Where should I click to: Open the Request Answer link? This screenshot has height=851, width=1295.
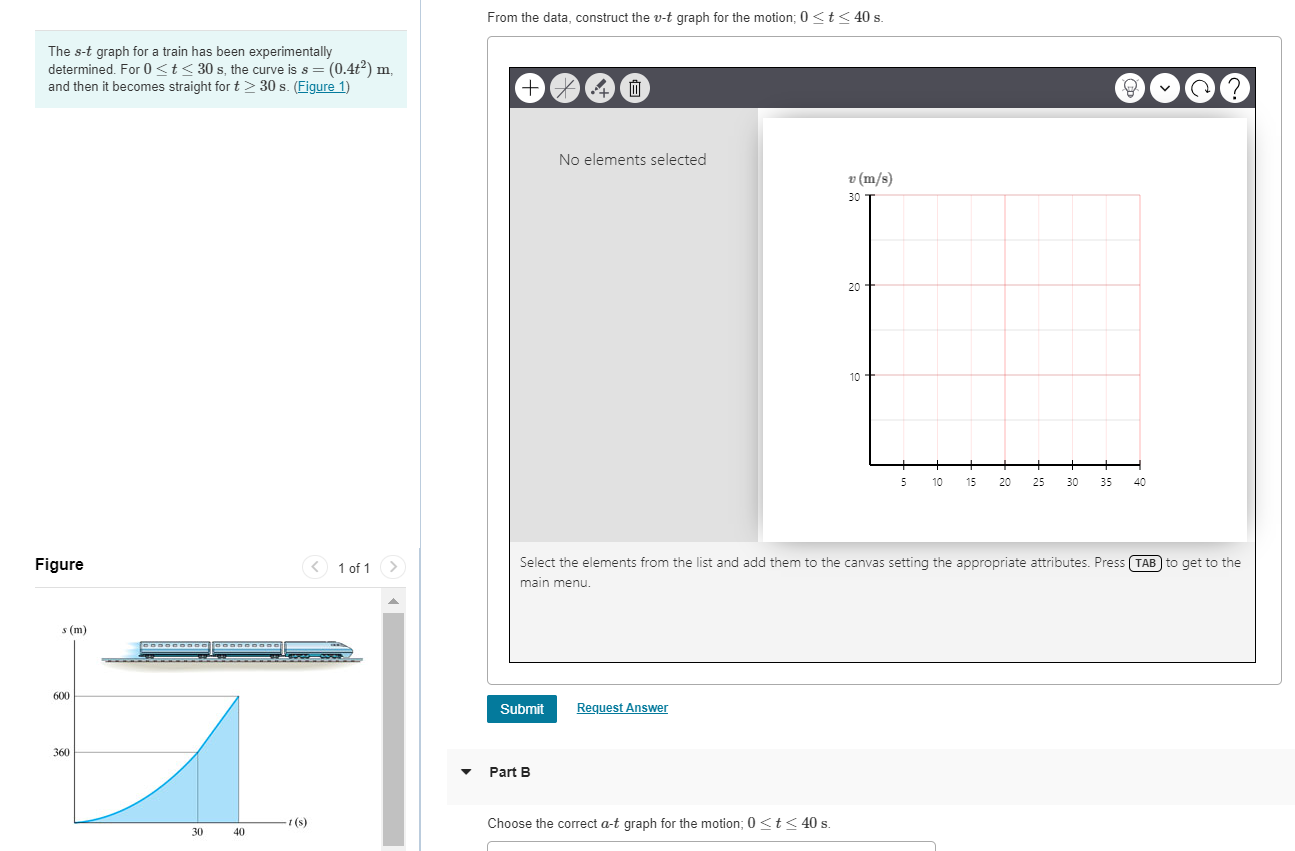(621, 708)
